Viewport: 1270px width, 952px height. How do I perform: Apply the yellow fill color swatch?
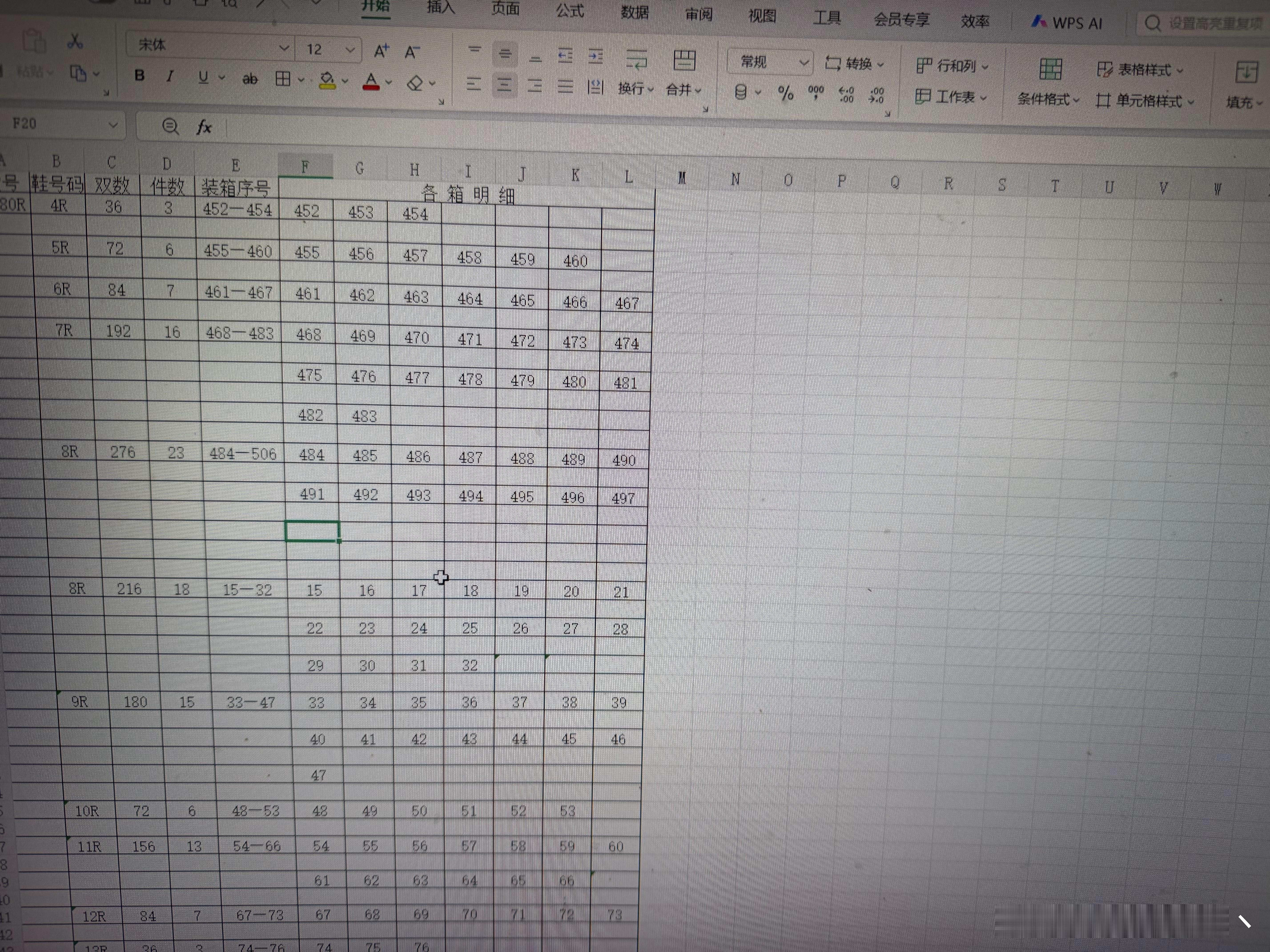tap(327, 80)
